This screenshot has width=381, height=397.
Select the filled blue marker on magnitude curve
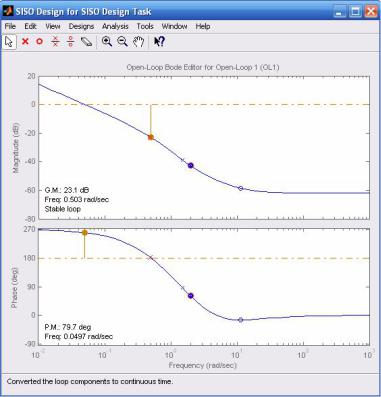pyautogui.click(x=191, y=165)
